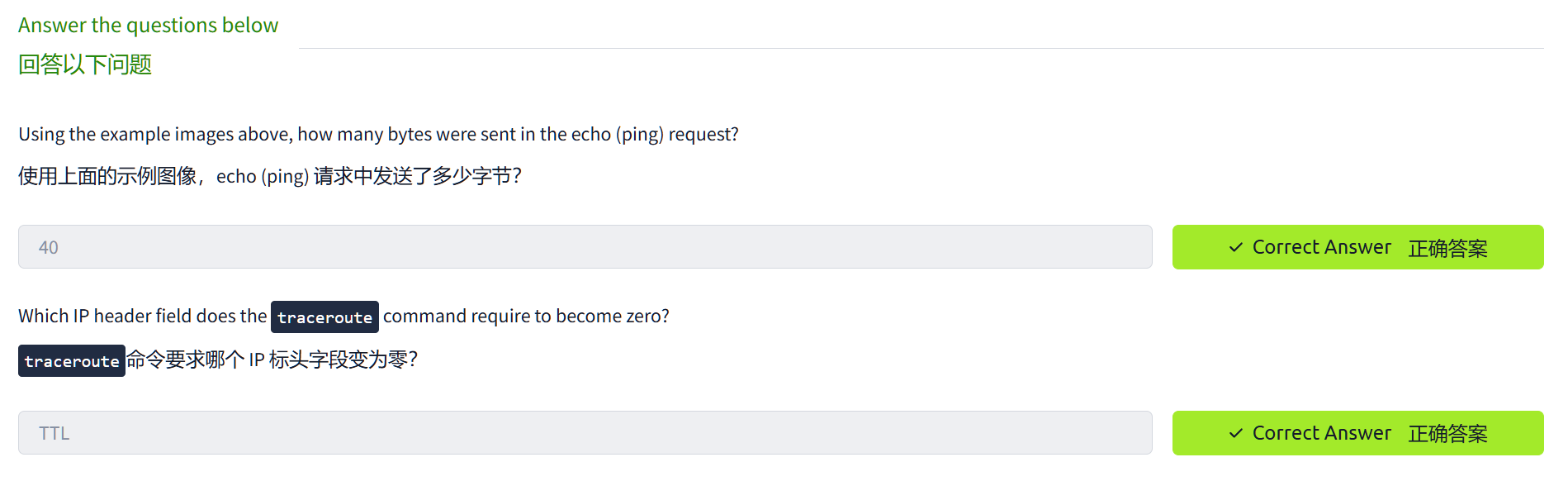Viewport: 1568px width, 481px height.
Task: Click the answer field containing TTL
Action: coord(585,433)
